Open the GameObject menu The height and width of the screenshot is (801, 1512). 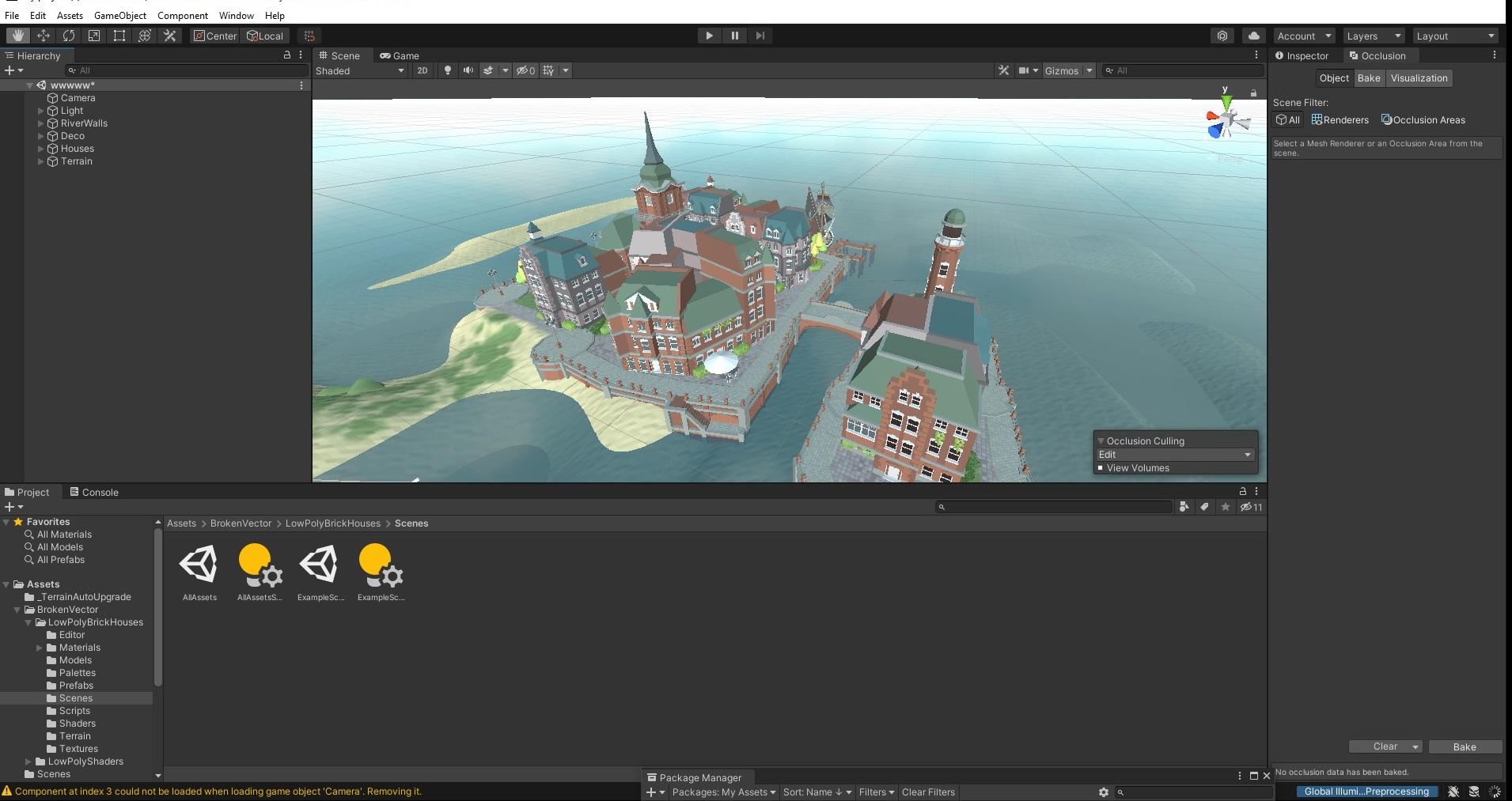pyautogui.click(x=120, y=15)
